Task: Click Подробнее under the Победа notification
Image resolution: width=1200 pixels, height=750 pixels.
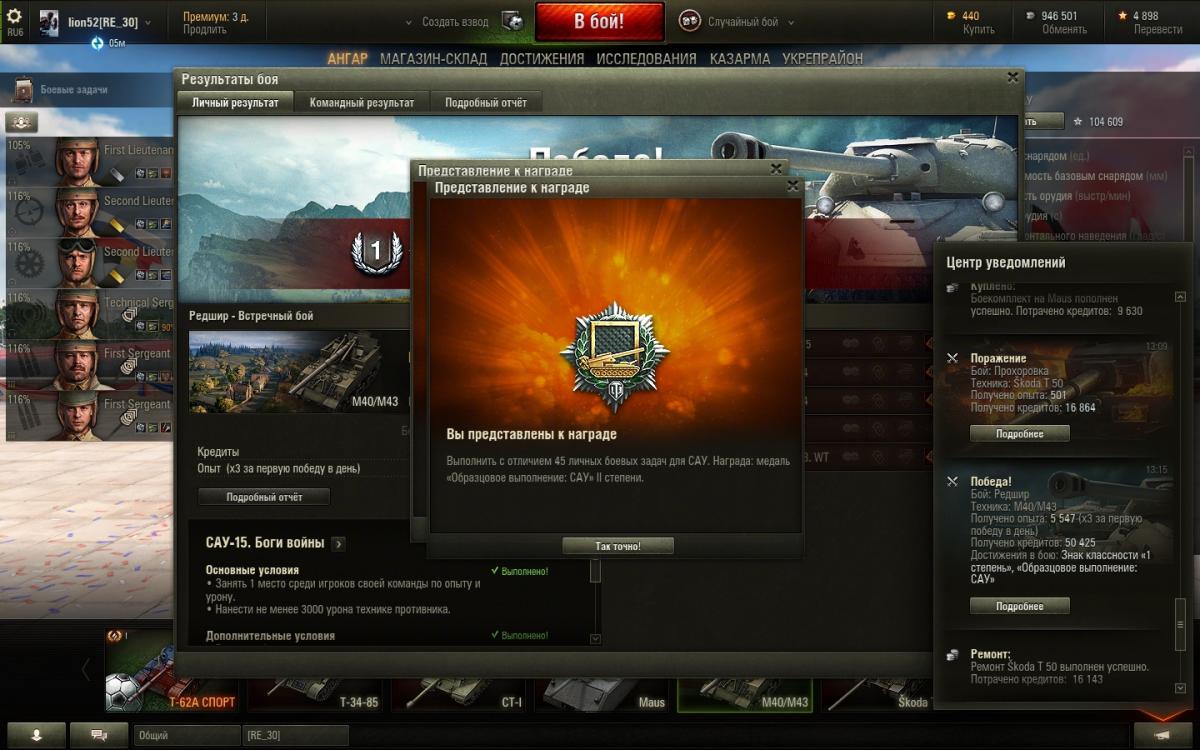Action: tap(1020, 606)
